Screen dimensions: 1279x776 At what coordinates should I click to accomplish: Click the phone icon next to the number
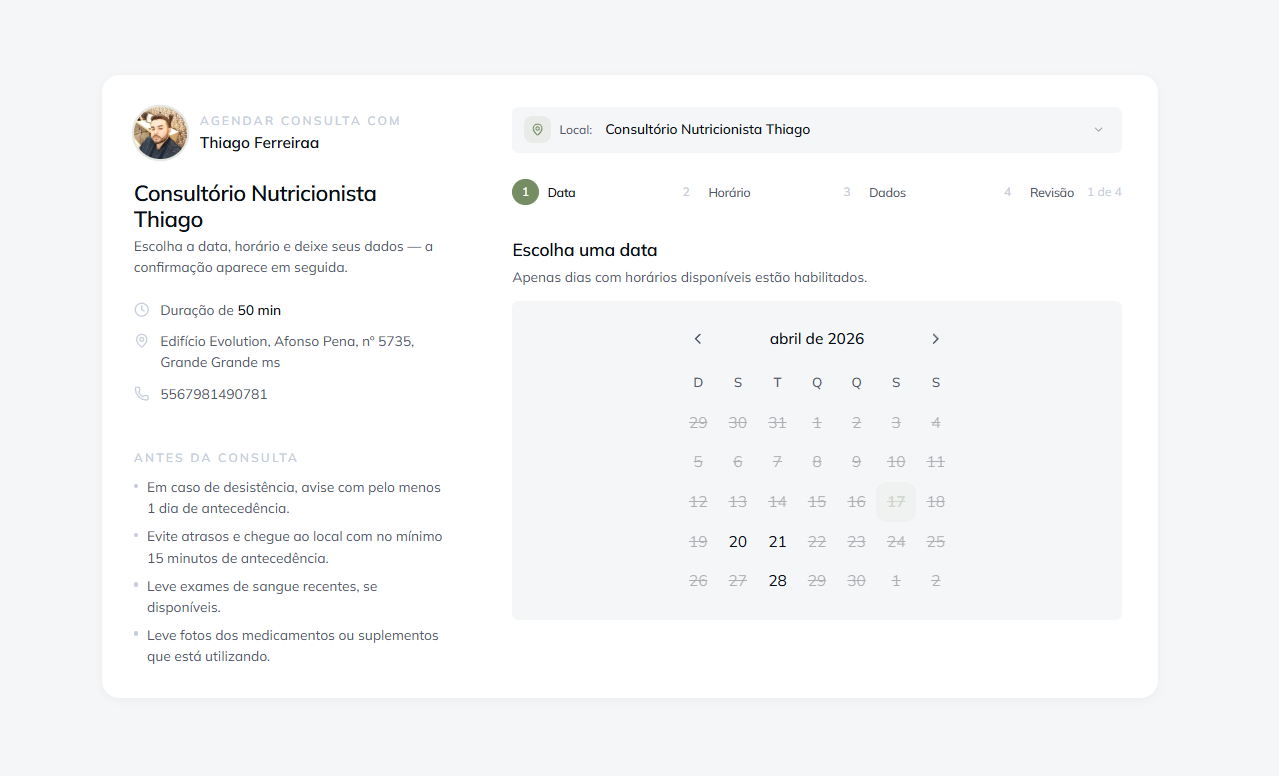pos(142,393)
